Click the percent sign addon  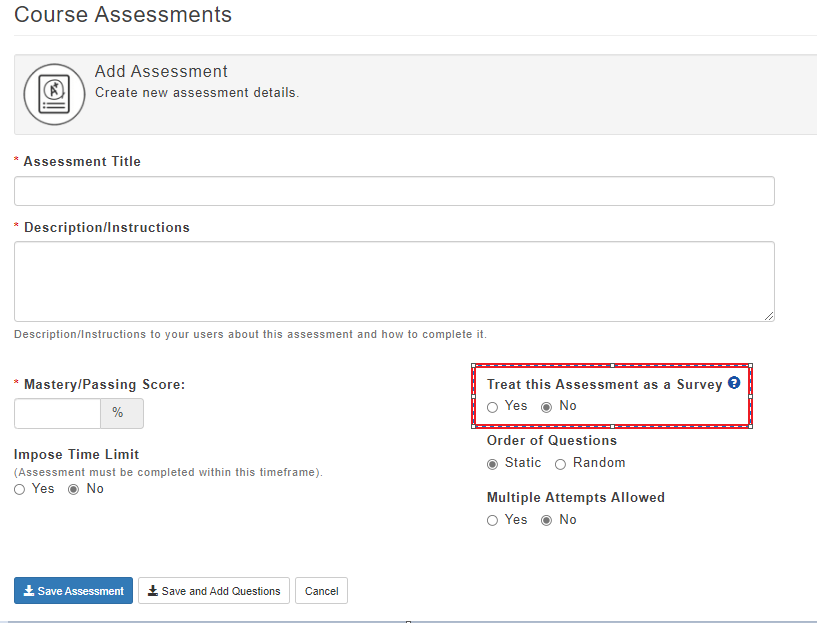click(122, 414)
